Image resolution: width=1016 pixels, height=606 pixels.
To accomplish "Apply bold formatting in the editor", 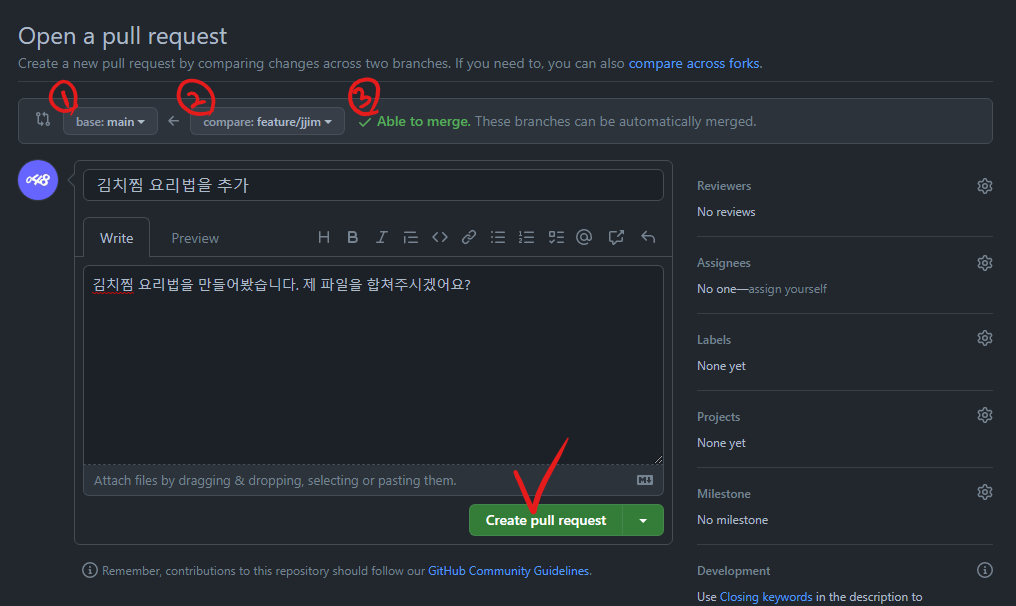I will click(352, 237).
